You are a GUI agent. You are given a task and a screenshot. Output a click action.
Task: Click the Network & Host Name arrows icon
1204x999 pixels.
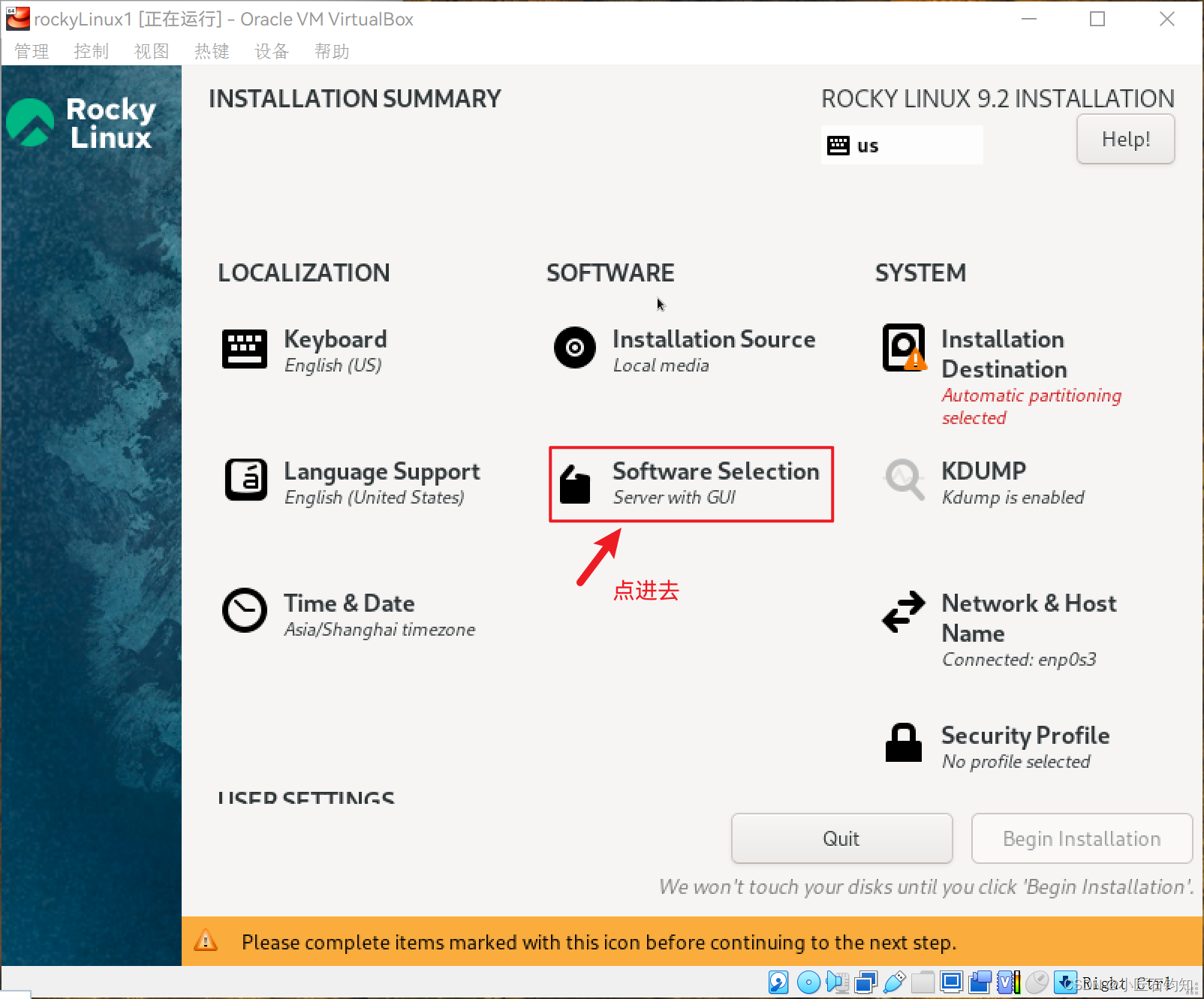point(904,611)
